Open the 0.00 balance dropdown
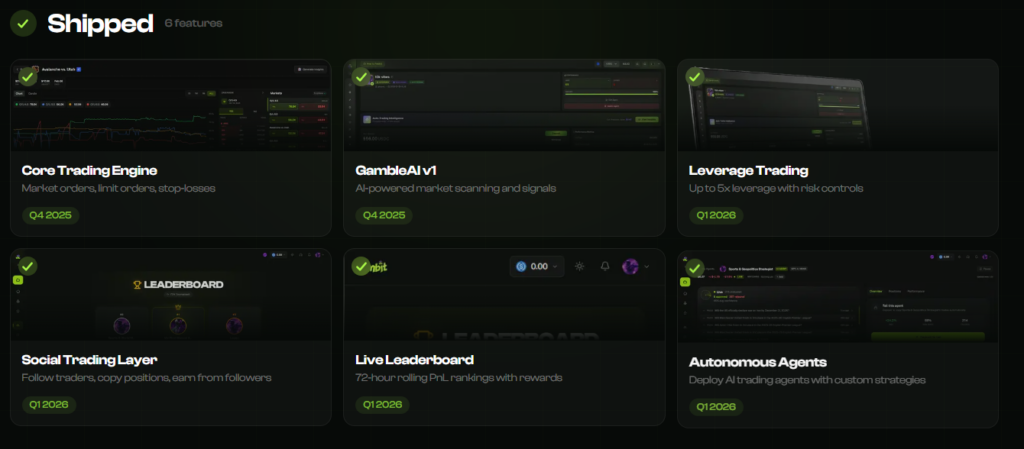This screenshot has height=449, width=1024. click(536, 266)
